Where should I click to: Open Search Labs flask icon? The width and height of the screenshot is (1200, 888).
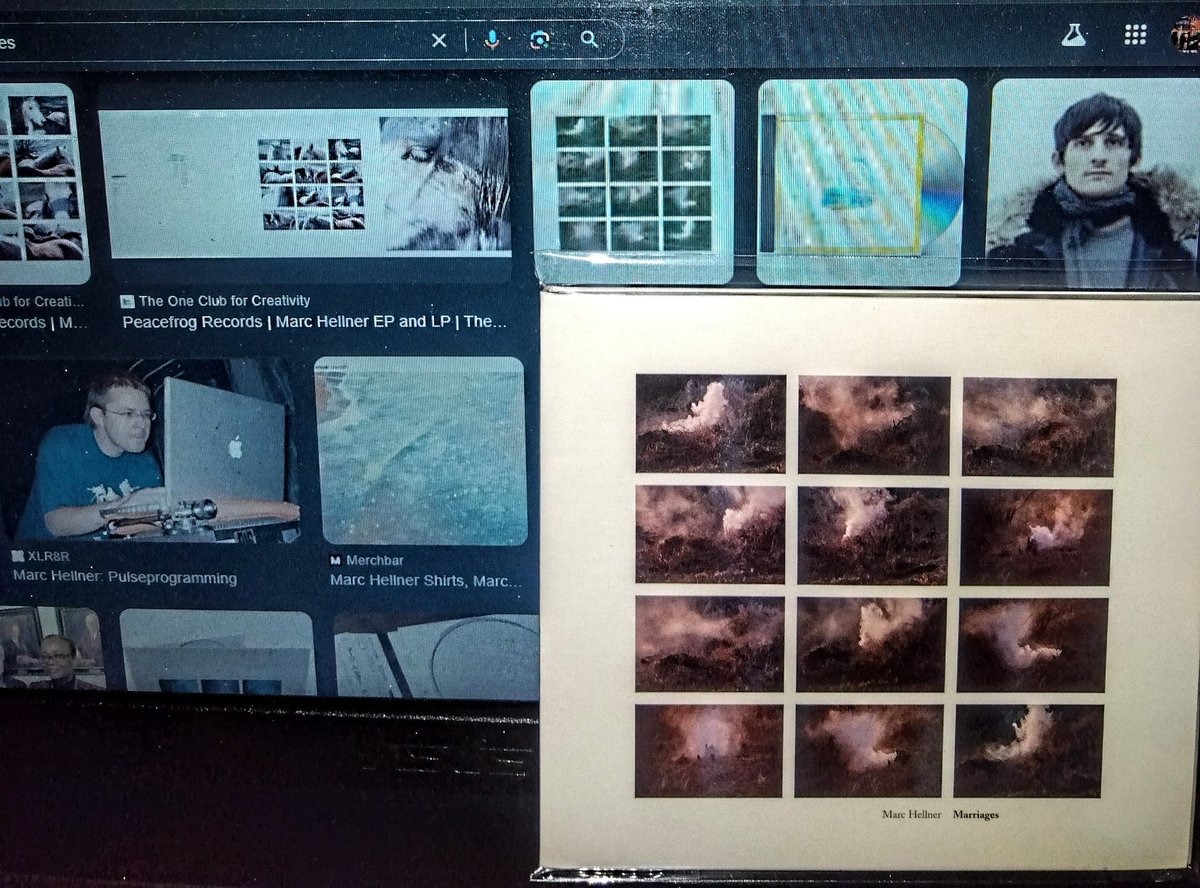pos(1074,35)
